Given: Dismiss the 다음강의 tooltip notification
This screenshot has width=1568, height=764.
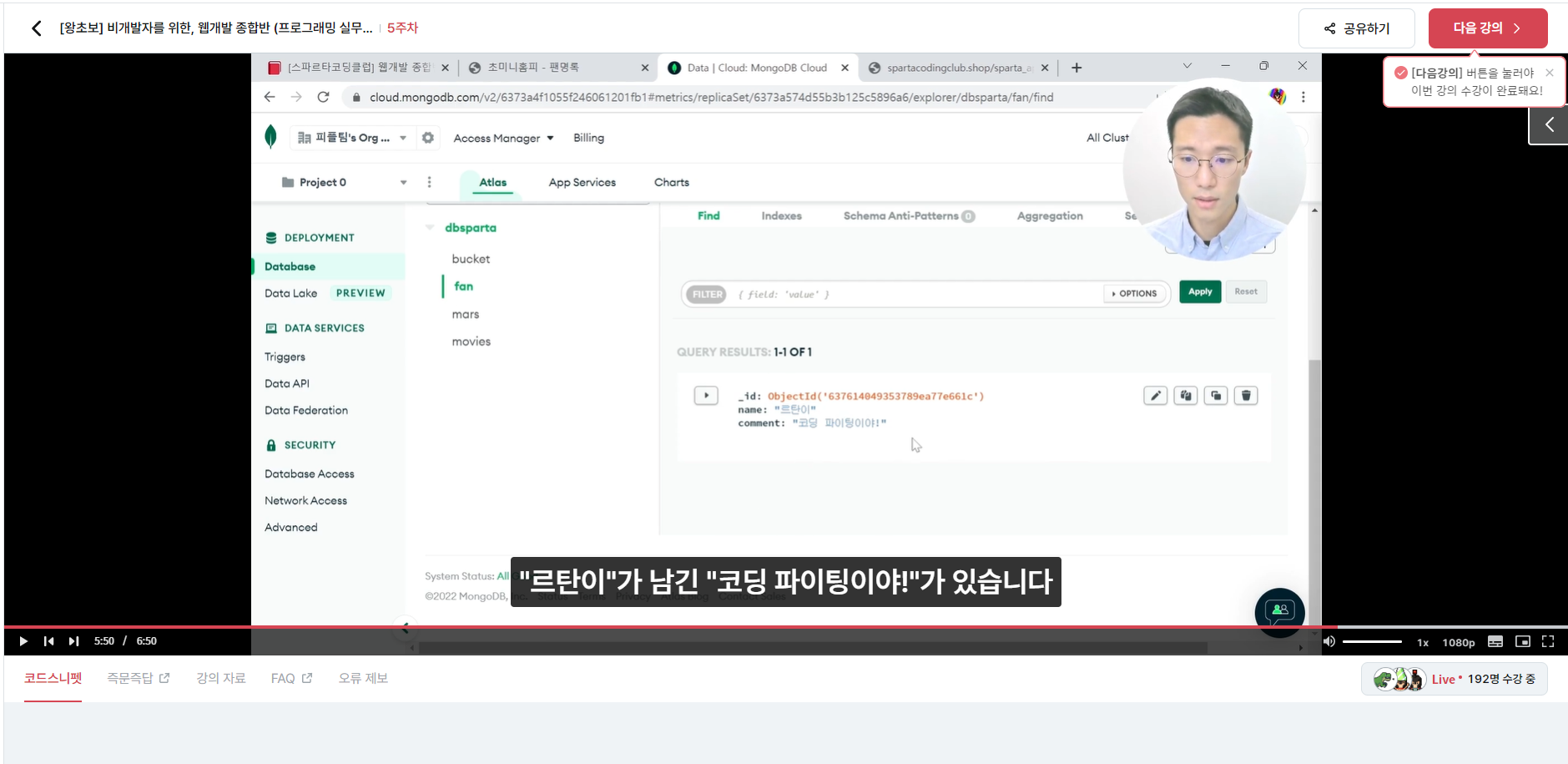Looking at the screenshot, I should [x=1550, y=73].
